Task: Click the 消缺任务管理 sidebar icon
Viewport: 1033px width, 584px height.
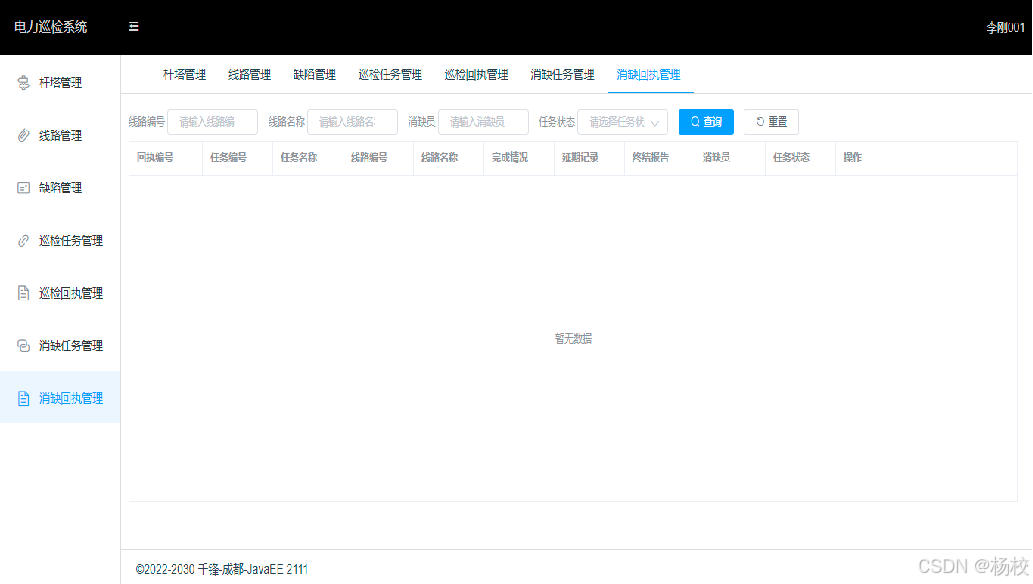Action: [25, 345]
